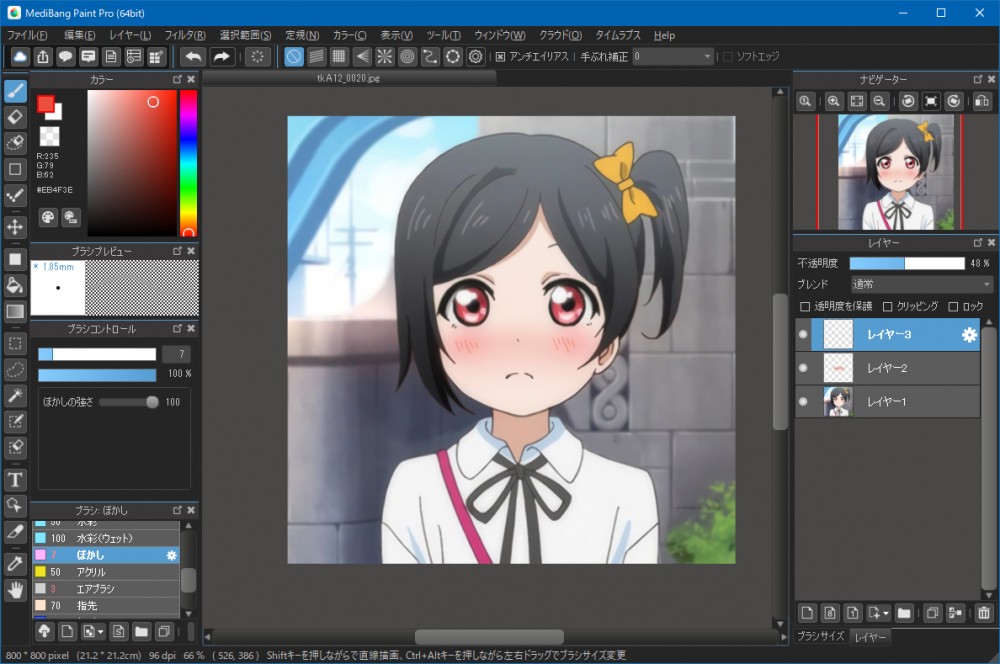Select アクリル brush
The height and width of the screenshot is (664, 1000).
click(x=106, y=572)
